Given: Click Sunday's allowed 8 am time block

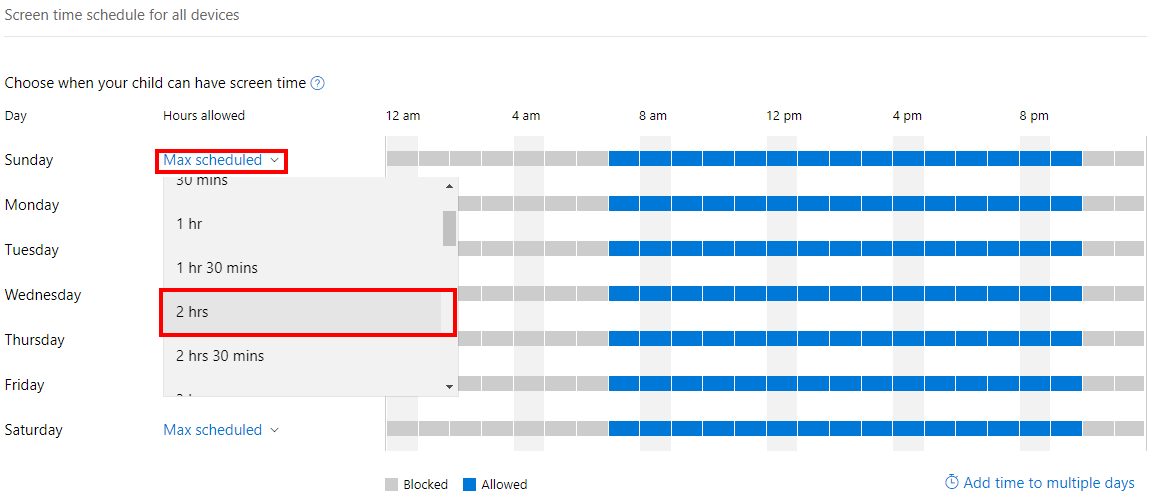Looking at the screenshot, I should pos(655,159).
